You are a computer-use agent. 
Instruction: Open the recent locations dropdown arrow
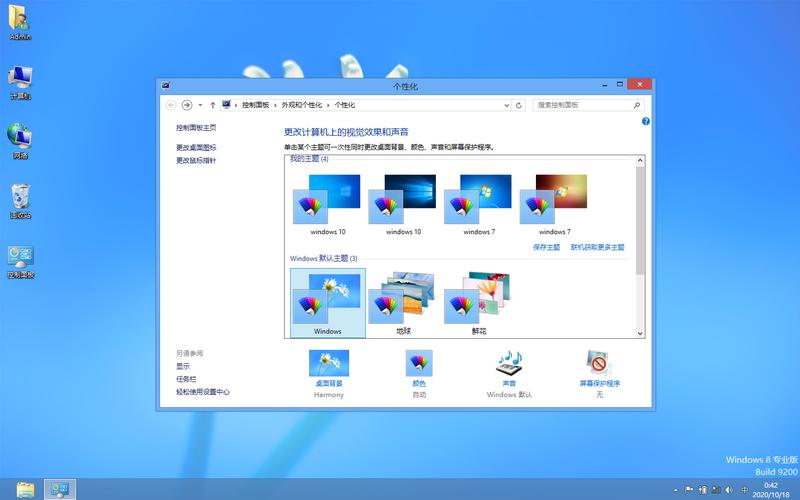coord(200,105)
